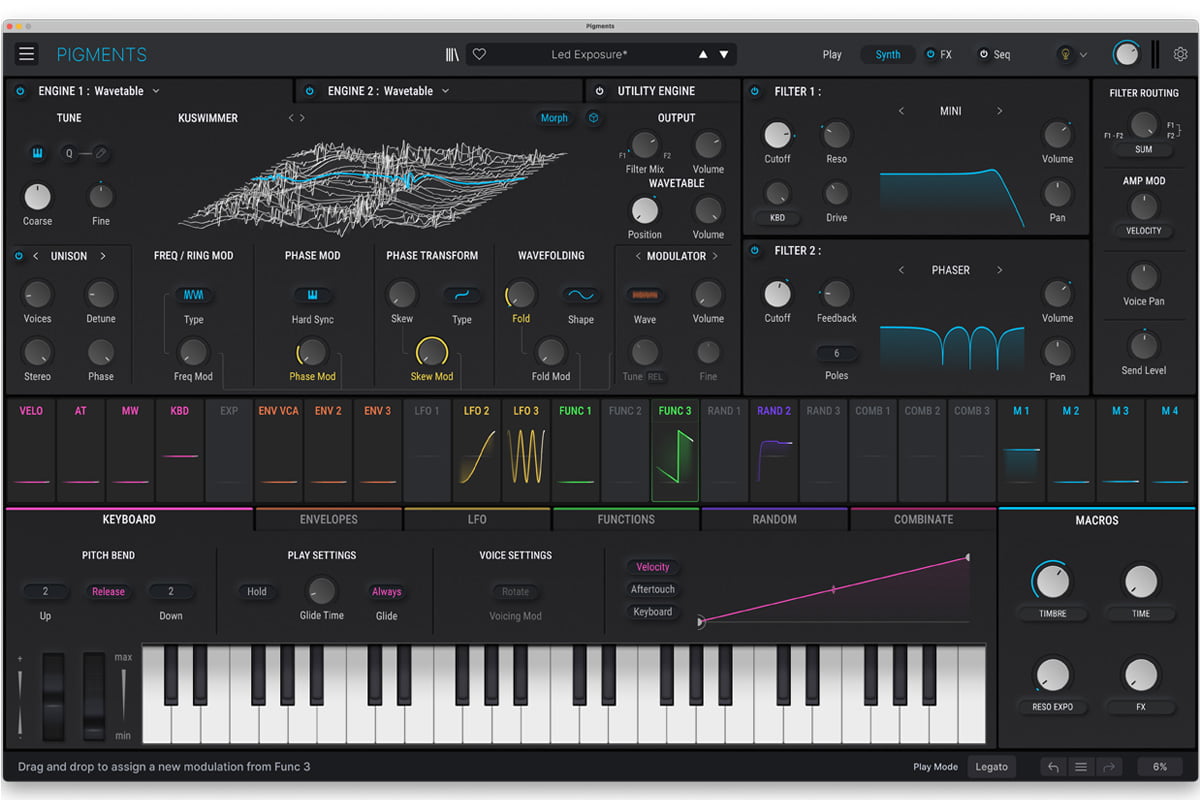Select the RAND 2 modulation source
This screenshot has width=1200, height=800.
[774, 448]
